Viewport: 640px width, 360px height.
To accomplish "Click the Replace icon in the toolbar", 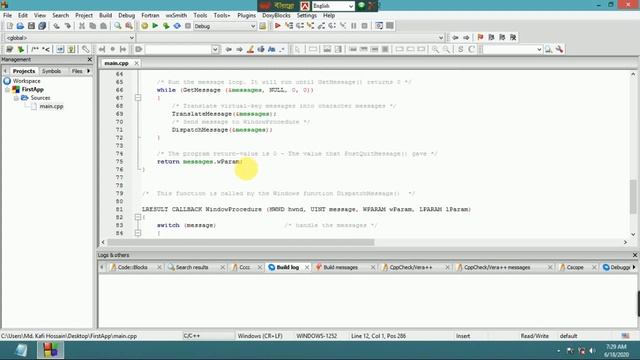I will click(129, 26).
